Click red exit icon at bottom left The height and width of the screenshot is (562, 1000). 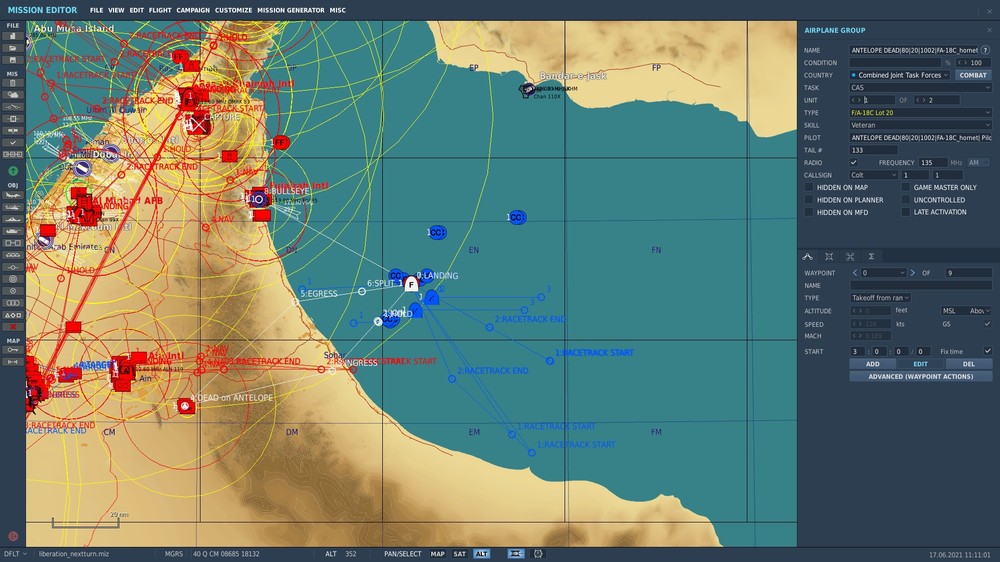(x=13, y=536)
